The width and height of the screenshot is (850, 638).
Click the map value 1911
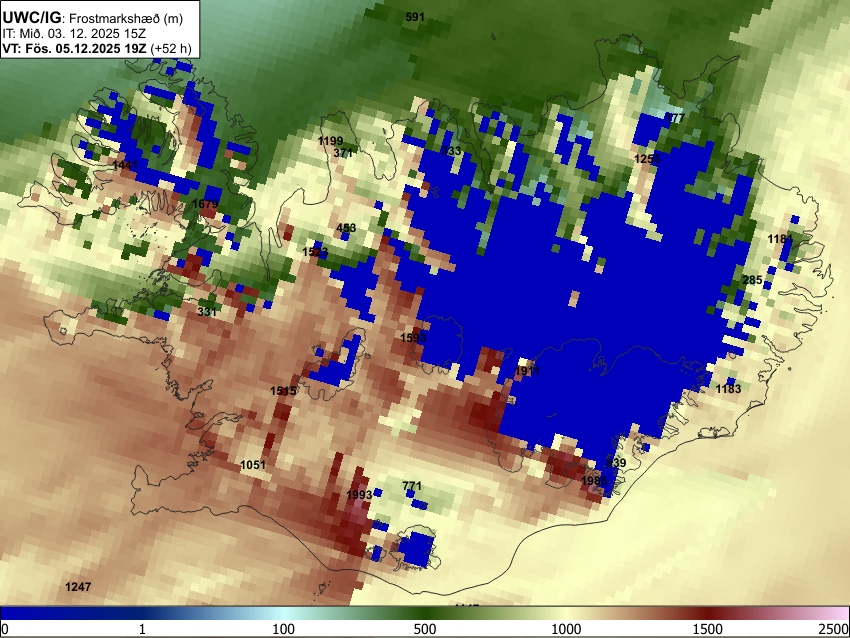527,371
